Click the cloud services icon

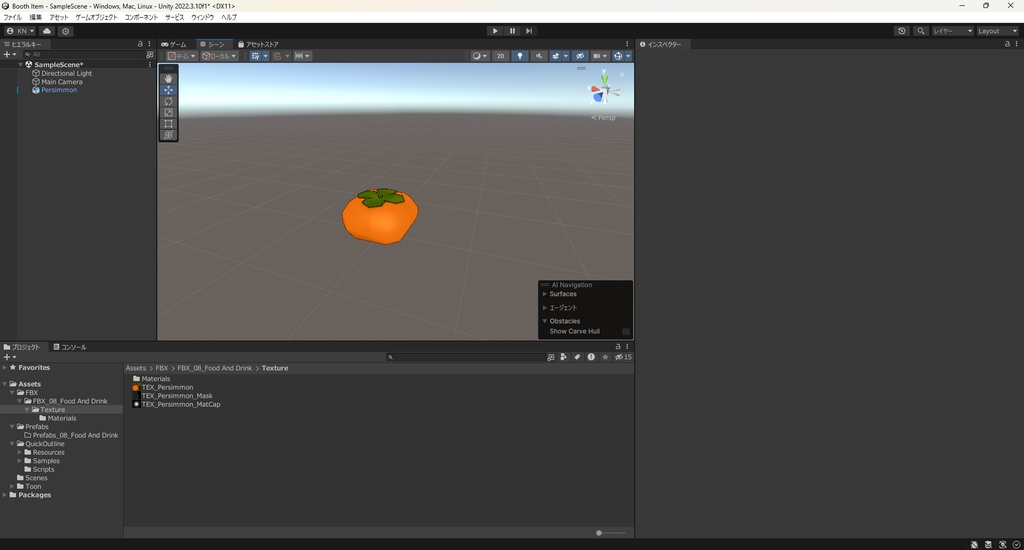tap(47, 31)
